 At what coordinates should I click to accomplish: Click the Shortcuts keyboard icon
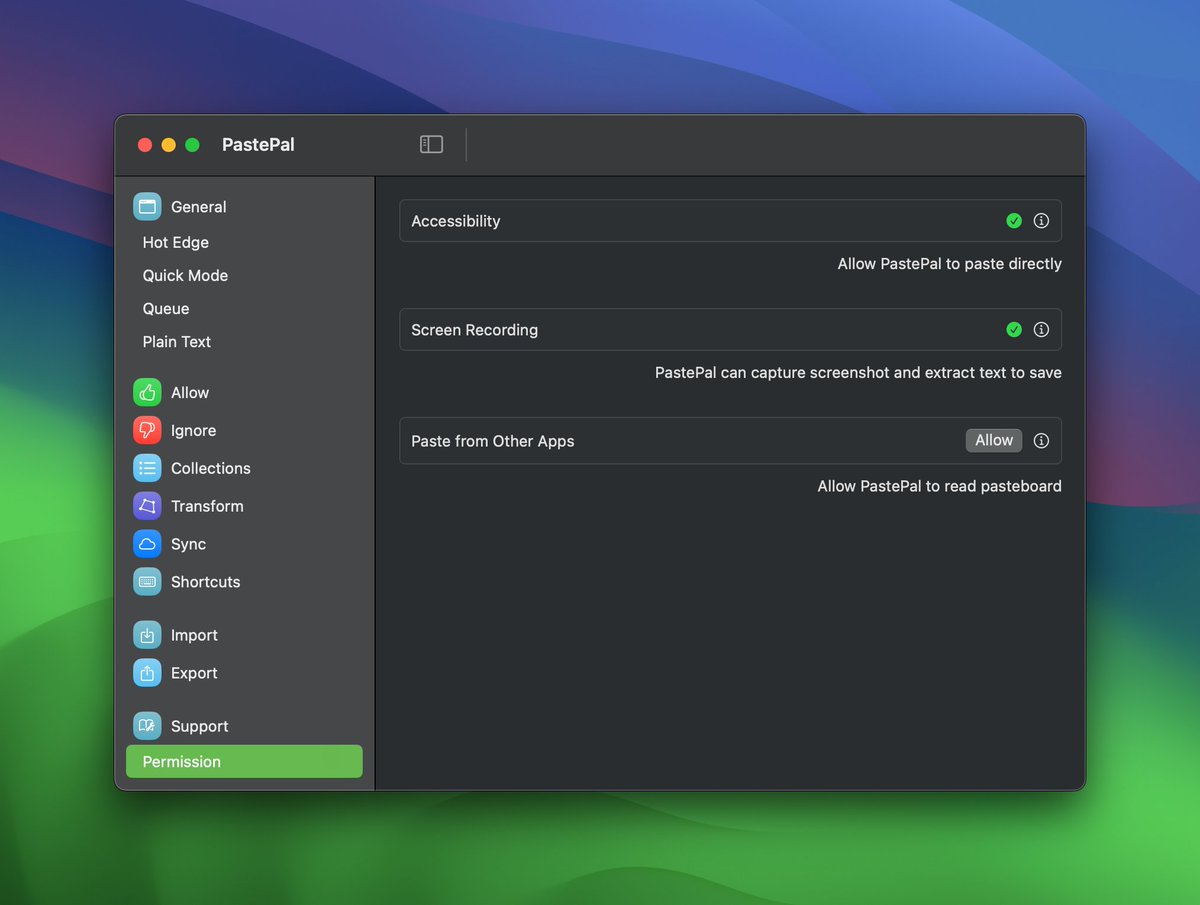click(x=147, y=582)
